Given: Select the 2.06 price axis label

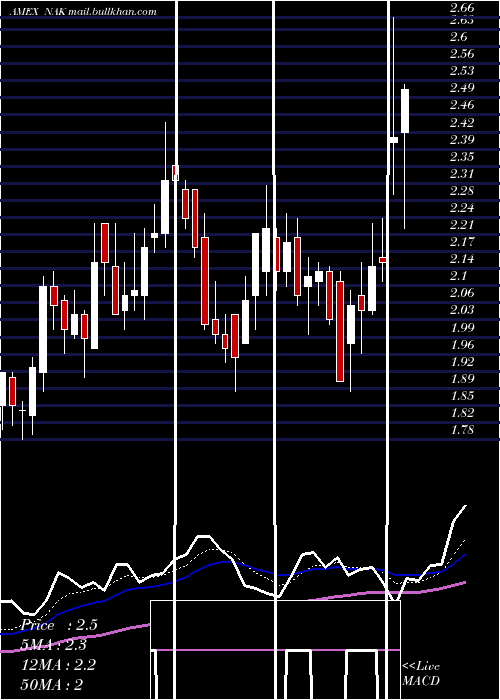Looking at the screenshot, I should [x=462, y=293].
